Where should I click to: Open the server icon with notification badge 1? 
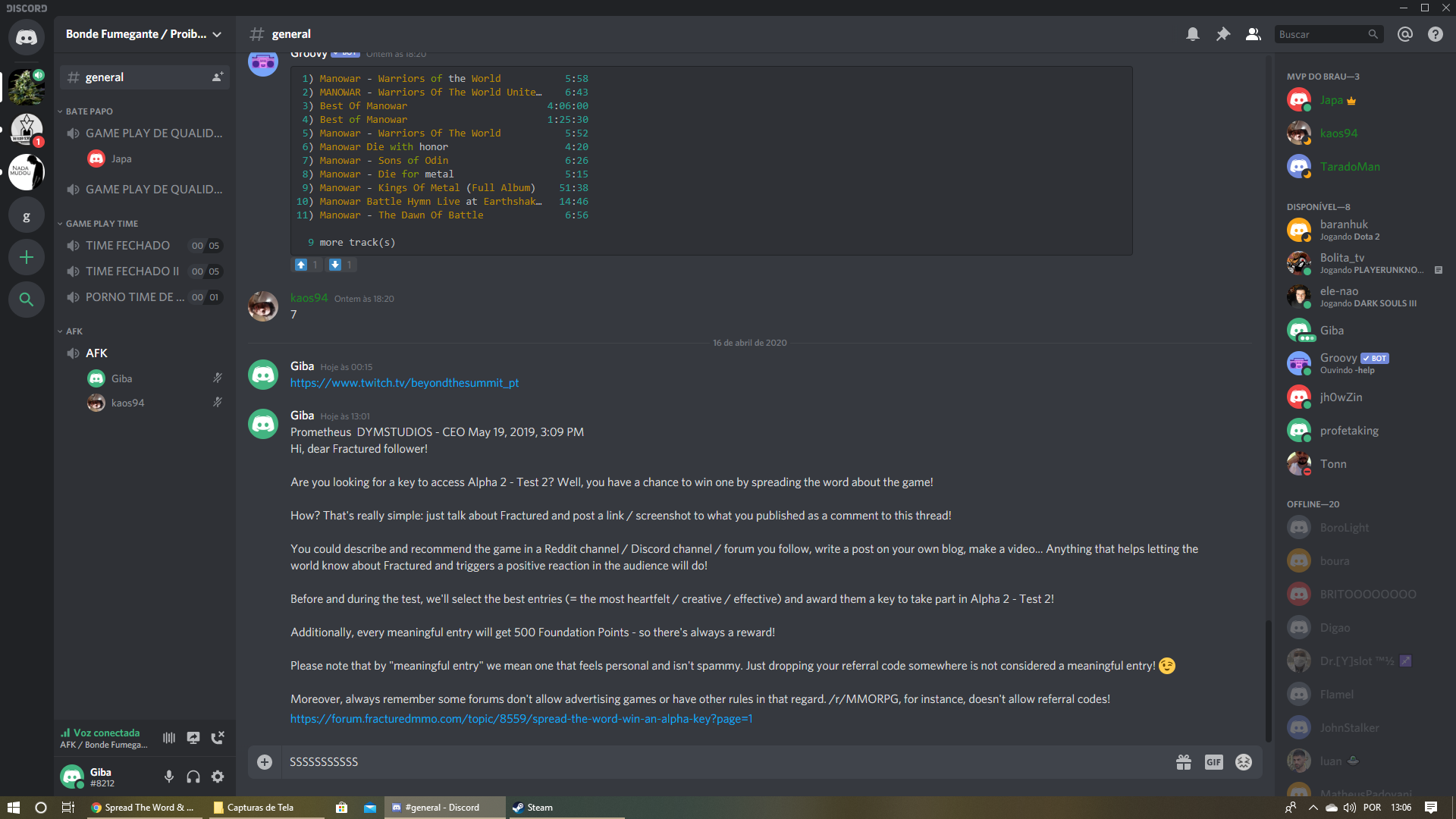pos(27,130)
